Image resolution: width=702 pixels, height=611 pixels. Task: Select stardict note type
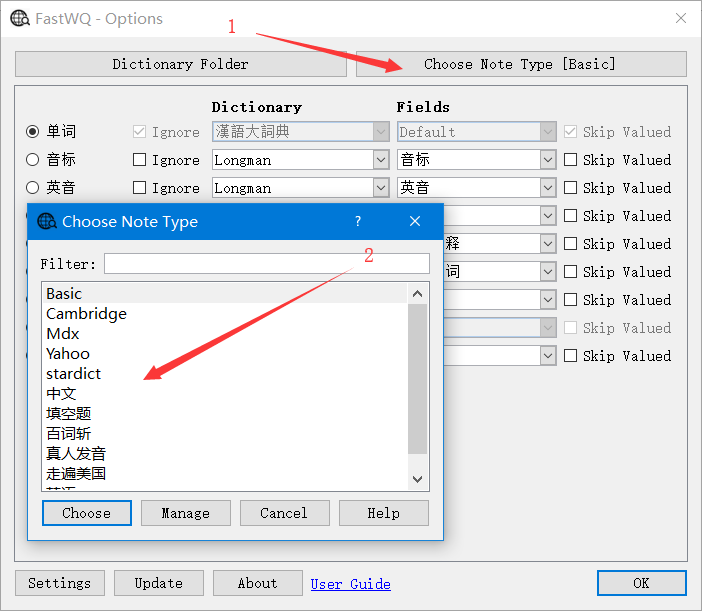click(73, 374)
